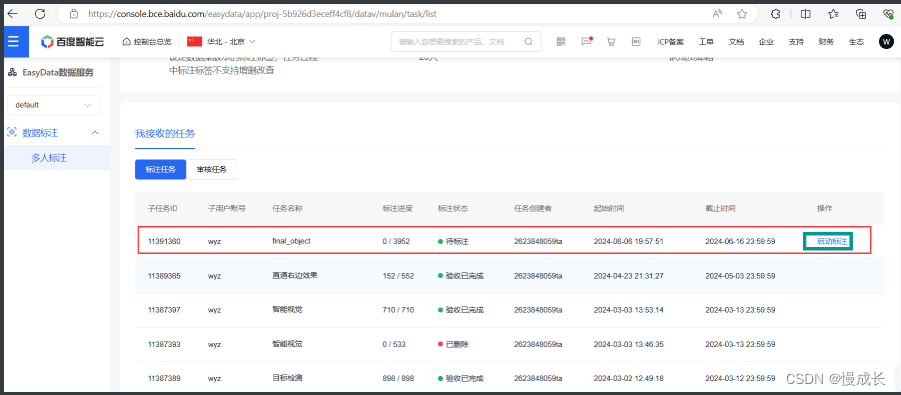The width and height of the screenshot is (901, 395).
Task: View site info via the padlock icon
Action: 73,14
